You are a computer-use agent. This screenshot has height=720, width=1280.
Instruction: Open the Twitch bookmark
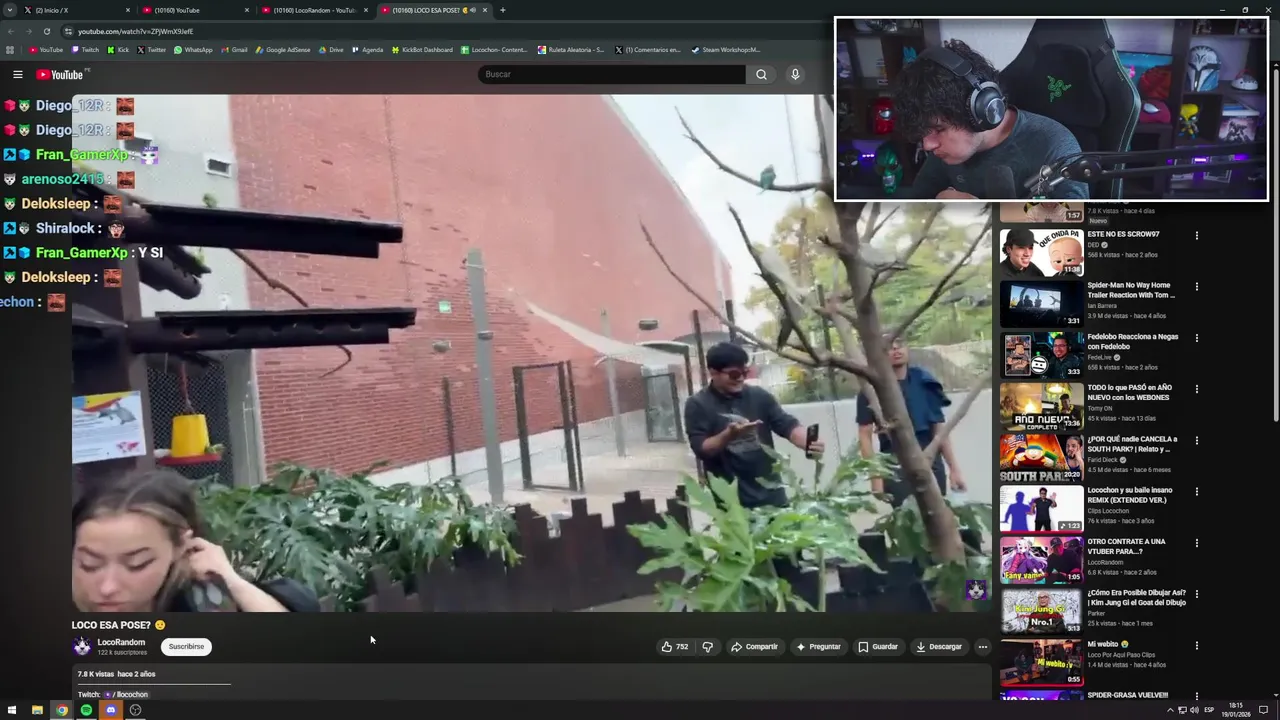click(84, 50)
